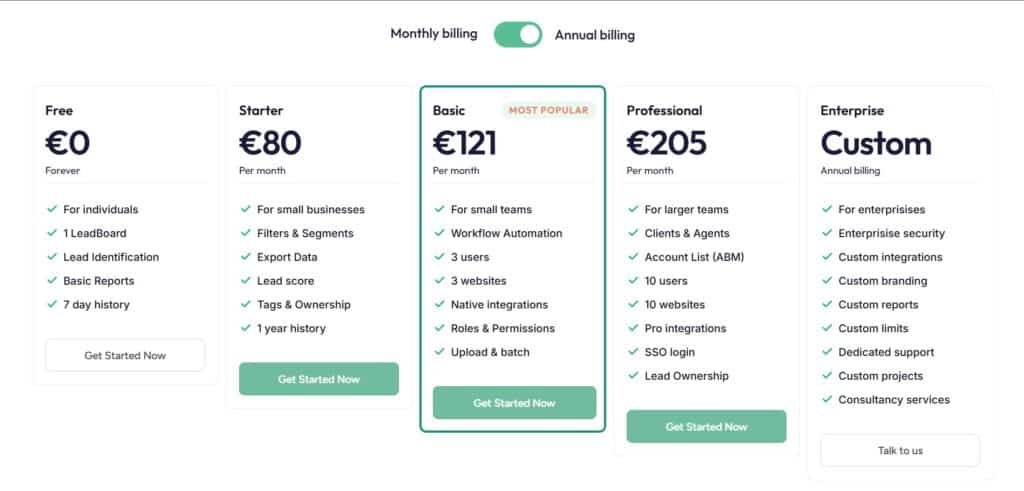Click check icon next to Native integrations
This screenshot has width=1024, height=491.
tap(440, 305)
